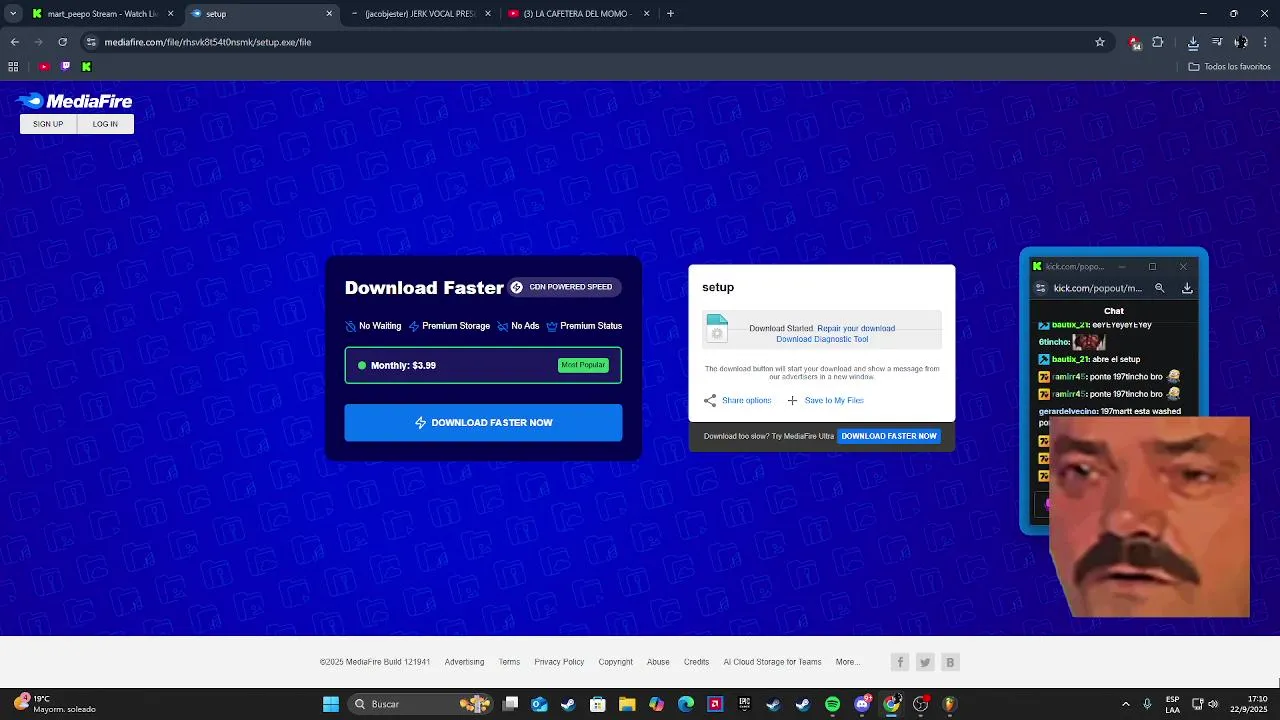Open the Chrome three-dot menu
The width and height of the screenshot is (1280, 720).
[1265, 42]
